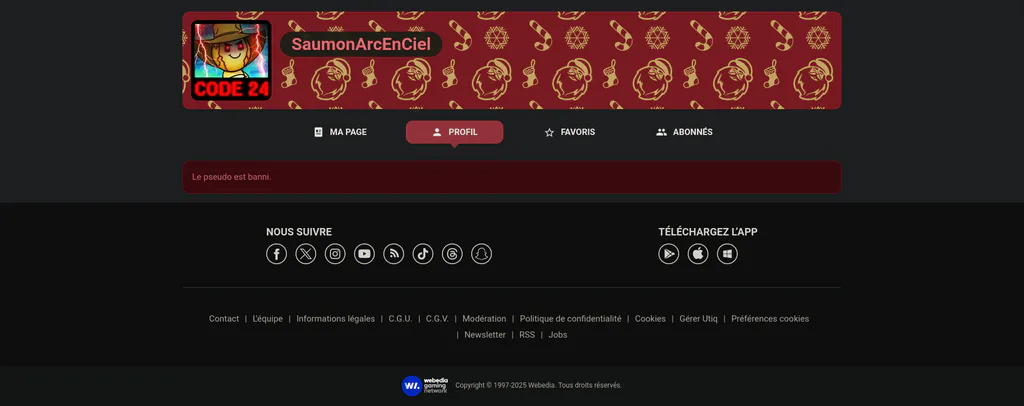Open Préférences cookies link
The width and height of the screenshot is (1024, 406).
[770, 319]
